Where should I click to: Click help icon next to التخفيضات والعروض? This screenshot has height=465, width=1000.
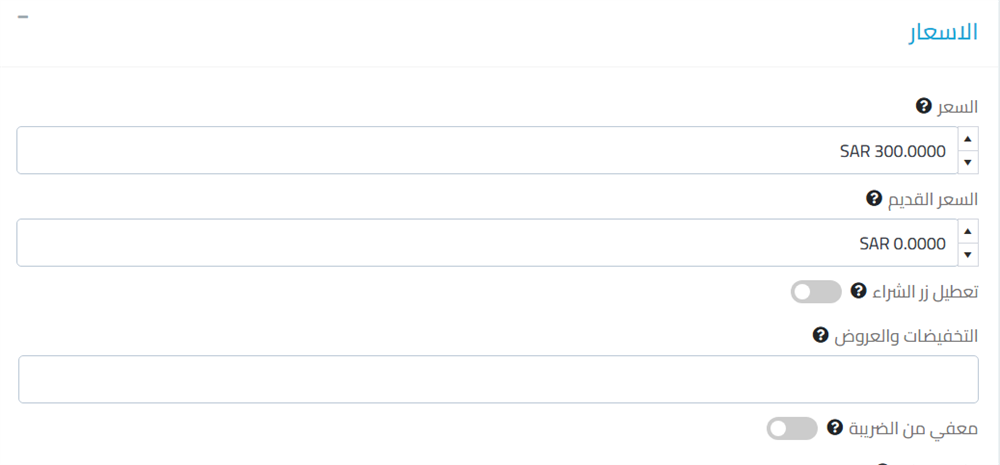click(820, 335)
